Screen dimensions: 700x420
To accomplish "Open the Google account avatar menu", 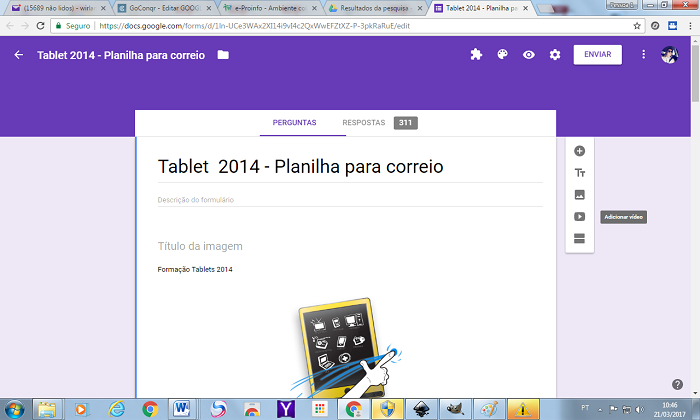I will (x=669, y=55).
